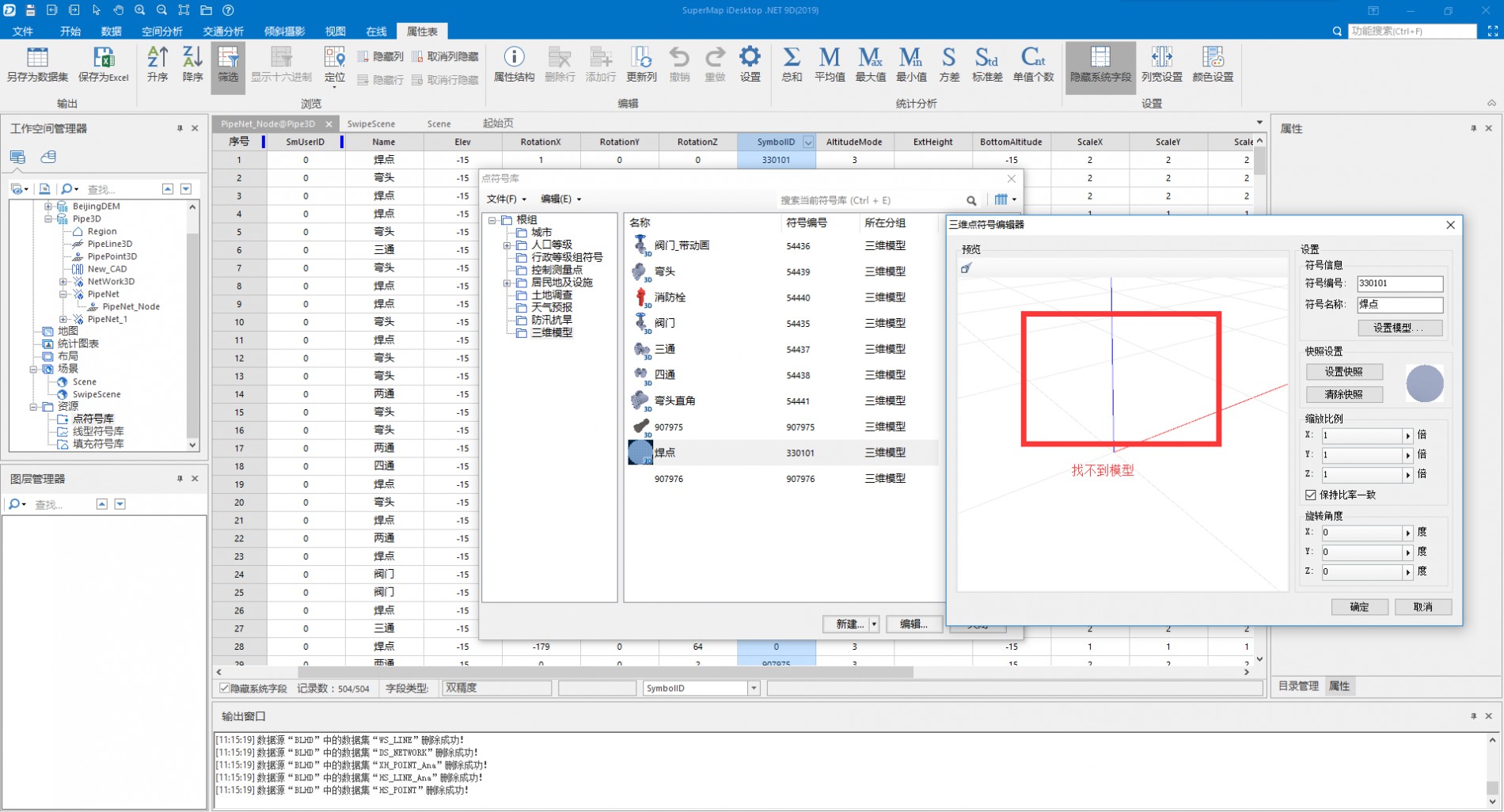Collapse the PipeNet tree node
The image size is (1504, 812).
pos(63,294)
